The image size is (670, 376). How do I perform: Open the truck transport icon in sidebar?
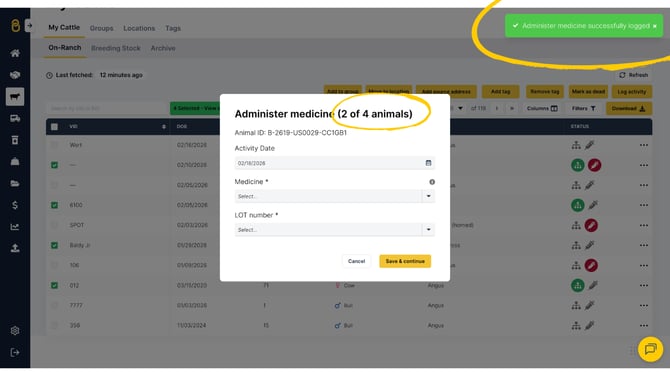click(15, 118)
